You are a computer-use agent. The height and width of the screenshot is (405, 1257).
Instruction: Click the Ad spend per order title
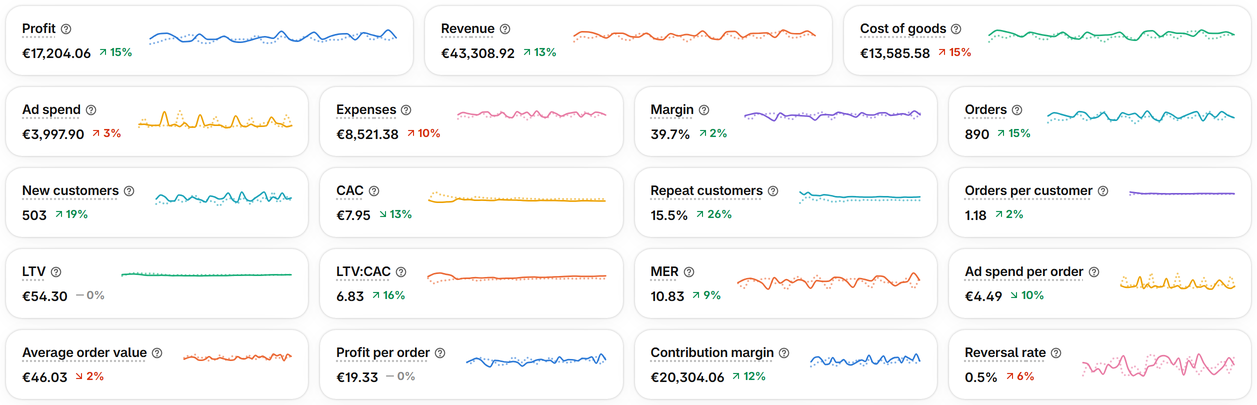(1024, 272)
